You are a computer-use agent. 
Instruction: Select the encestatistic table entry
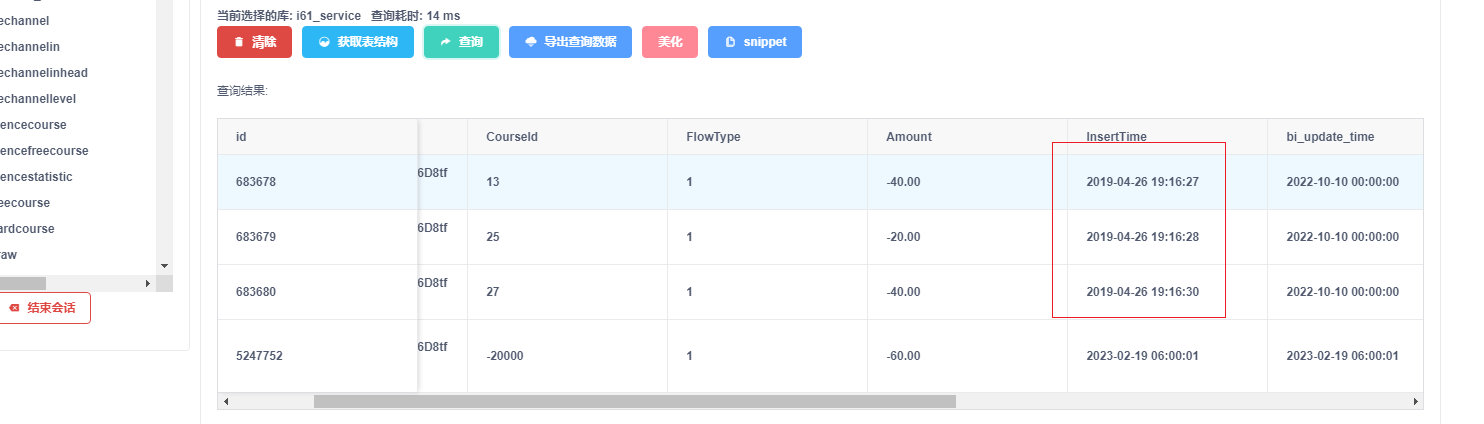pos(35,177)
